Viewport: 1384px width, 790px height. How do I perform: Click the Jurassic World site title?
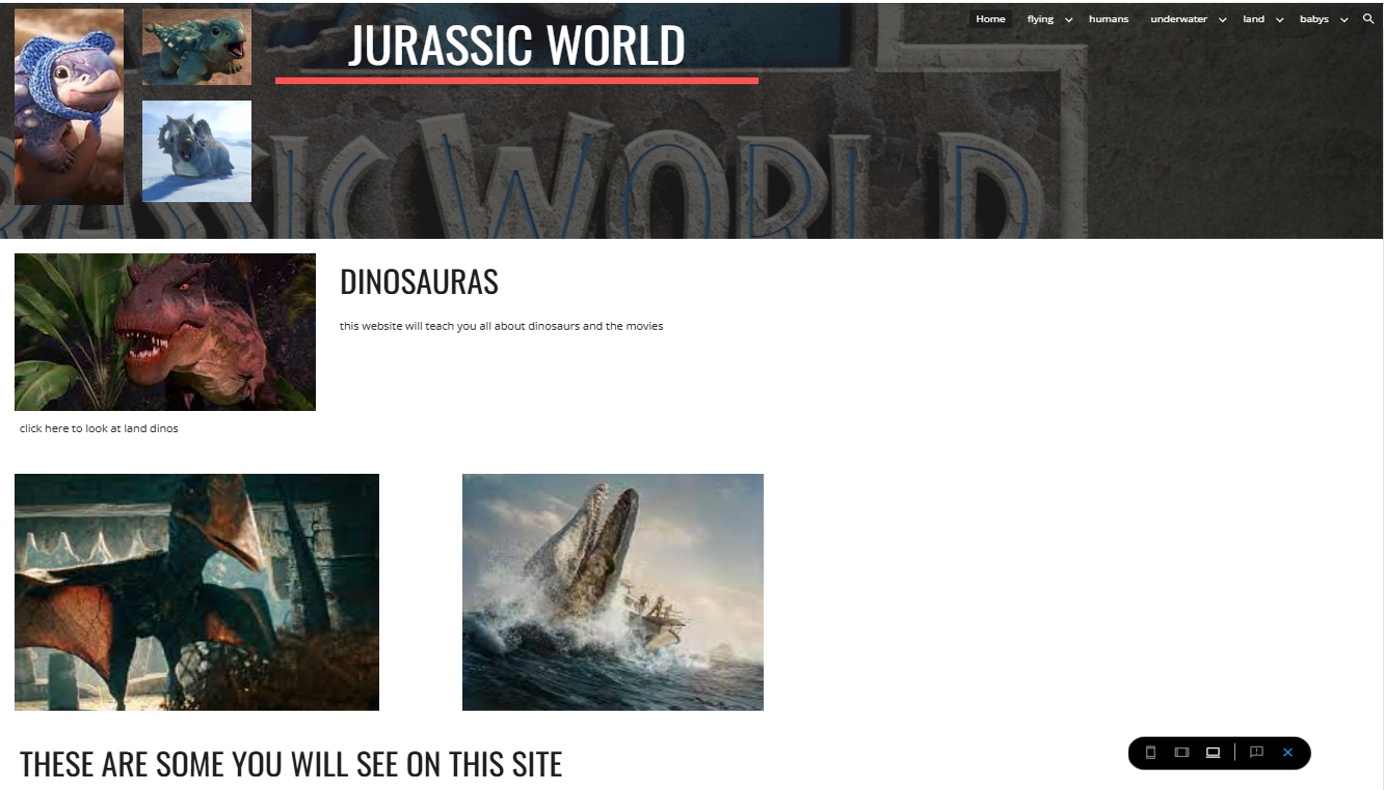click(x=516, y=45)
